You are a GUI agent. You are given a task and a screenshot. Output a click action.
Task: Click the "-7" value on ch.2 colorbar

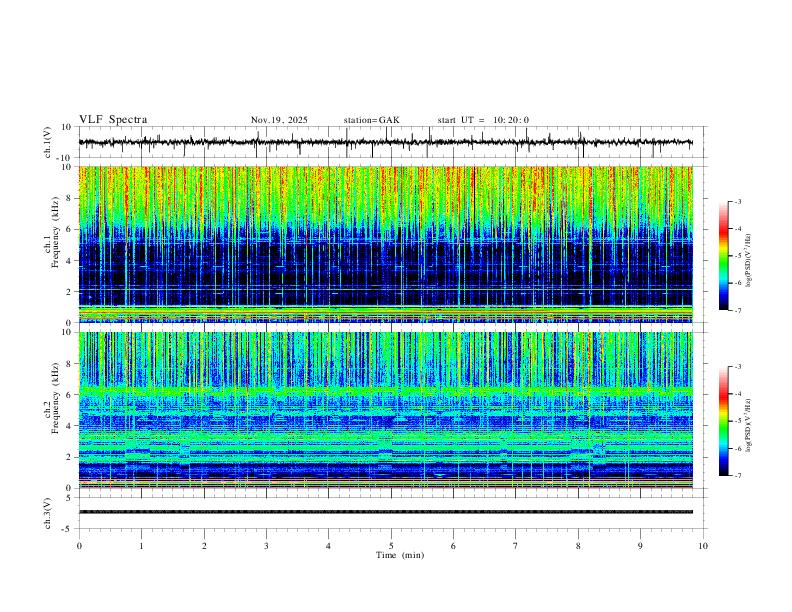737,475
